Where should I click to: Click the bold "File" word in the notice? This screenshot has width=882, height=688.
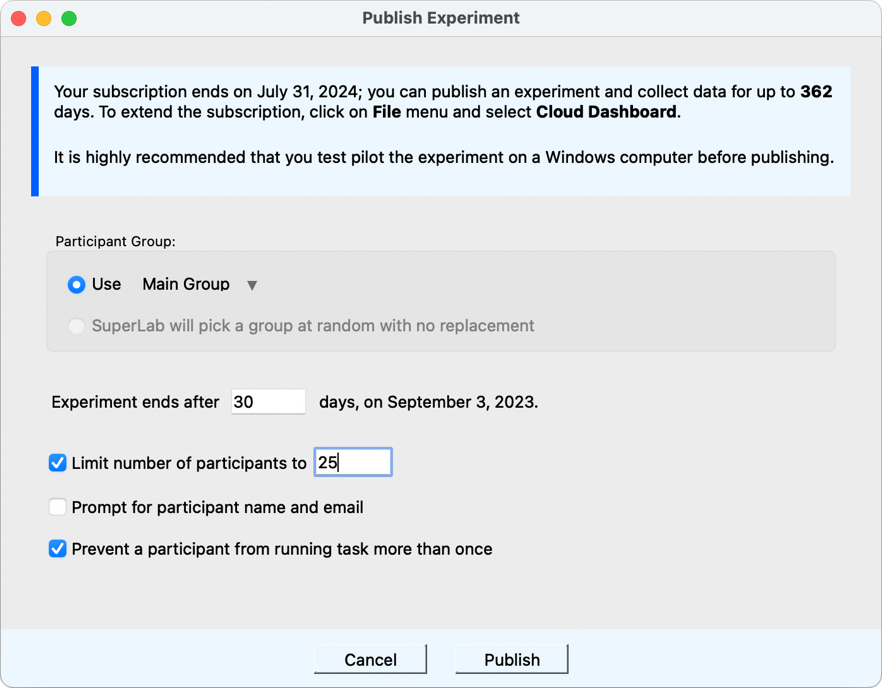click(x=388, y=112)
